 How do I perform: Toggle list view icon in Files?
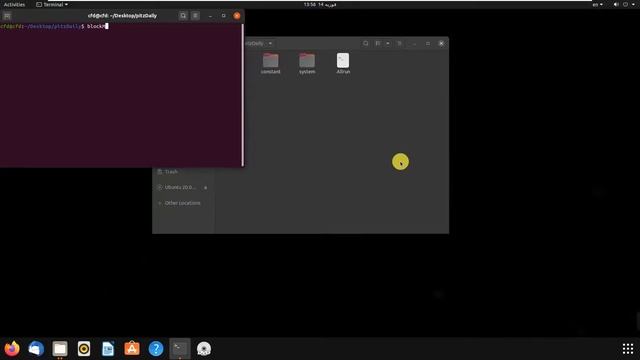point(378,43)
